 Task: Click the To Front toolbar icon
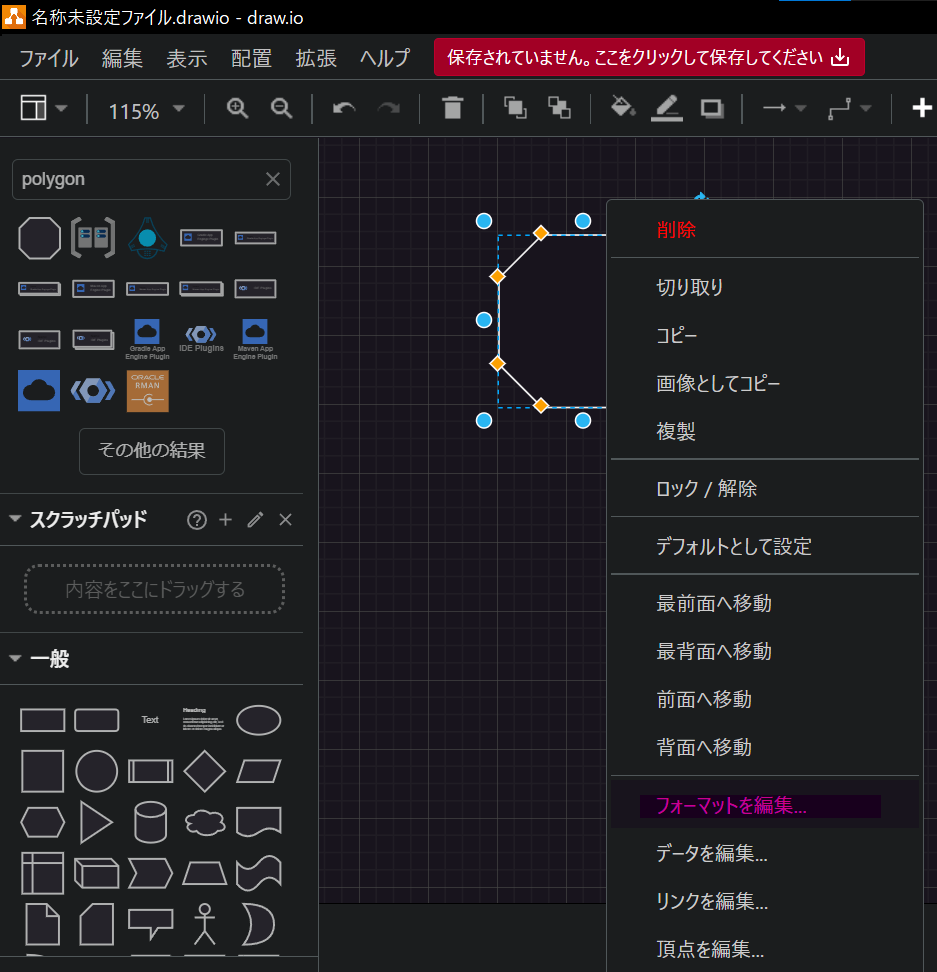tap(515, 108)
